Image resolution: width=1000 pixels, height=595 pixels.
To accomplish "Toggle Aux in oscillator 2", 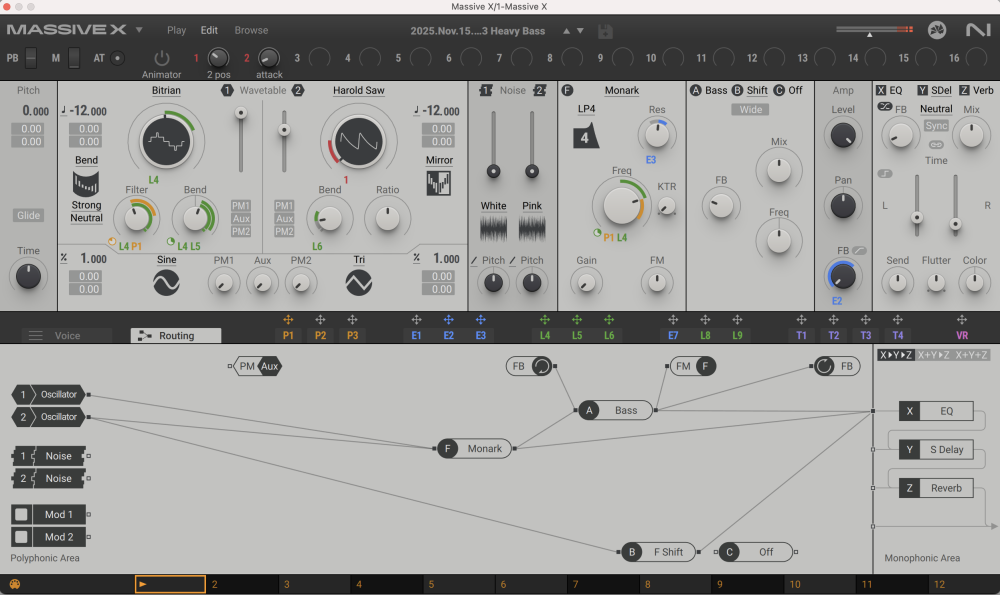I will click(284, 219).
